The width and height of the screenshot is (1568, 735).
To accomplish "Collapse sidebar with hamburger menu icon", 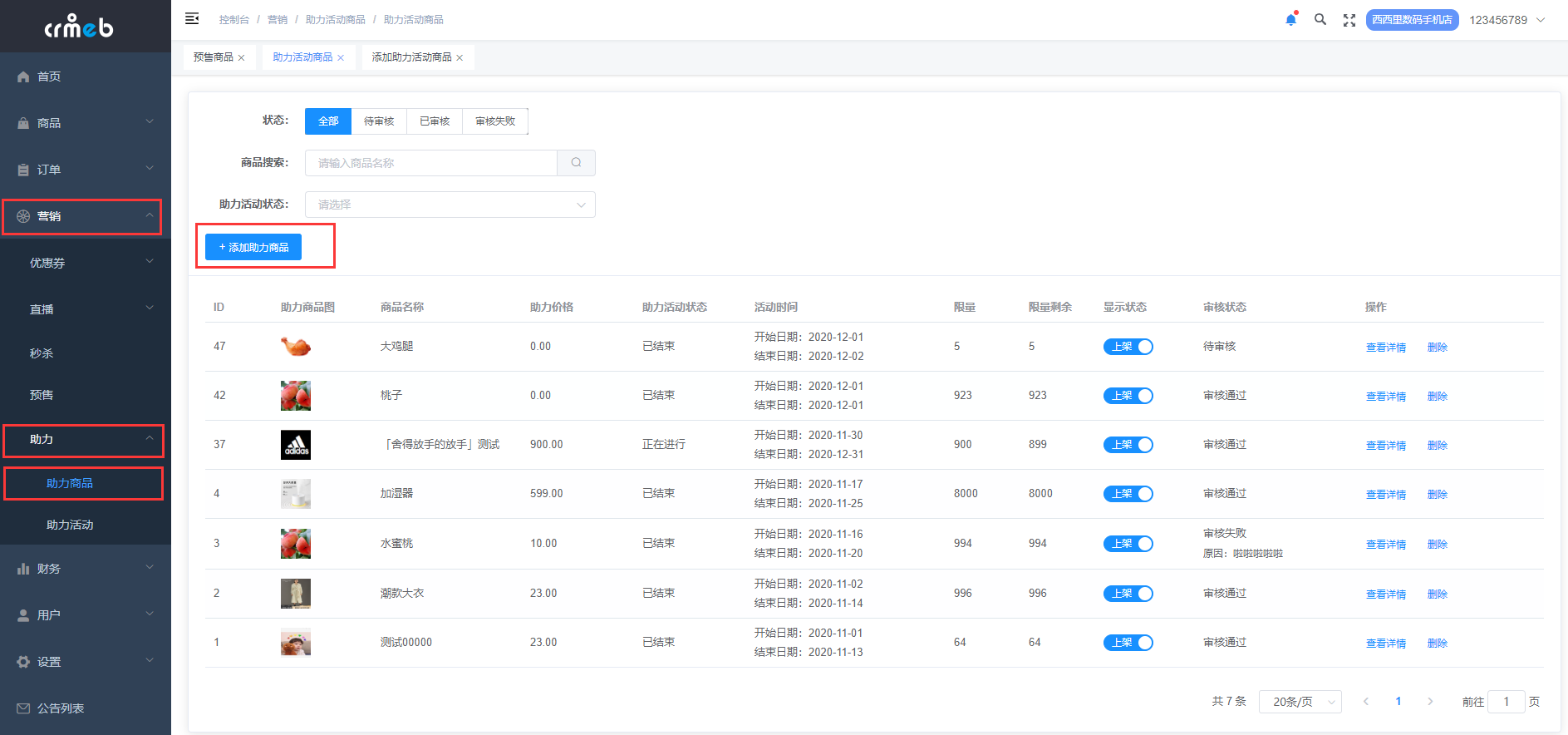I will point(192,18).
